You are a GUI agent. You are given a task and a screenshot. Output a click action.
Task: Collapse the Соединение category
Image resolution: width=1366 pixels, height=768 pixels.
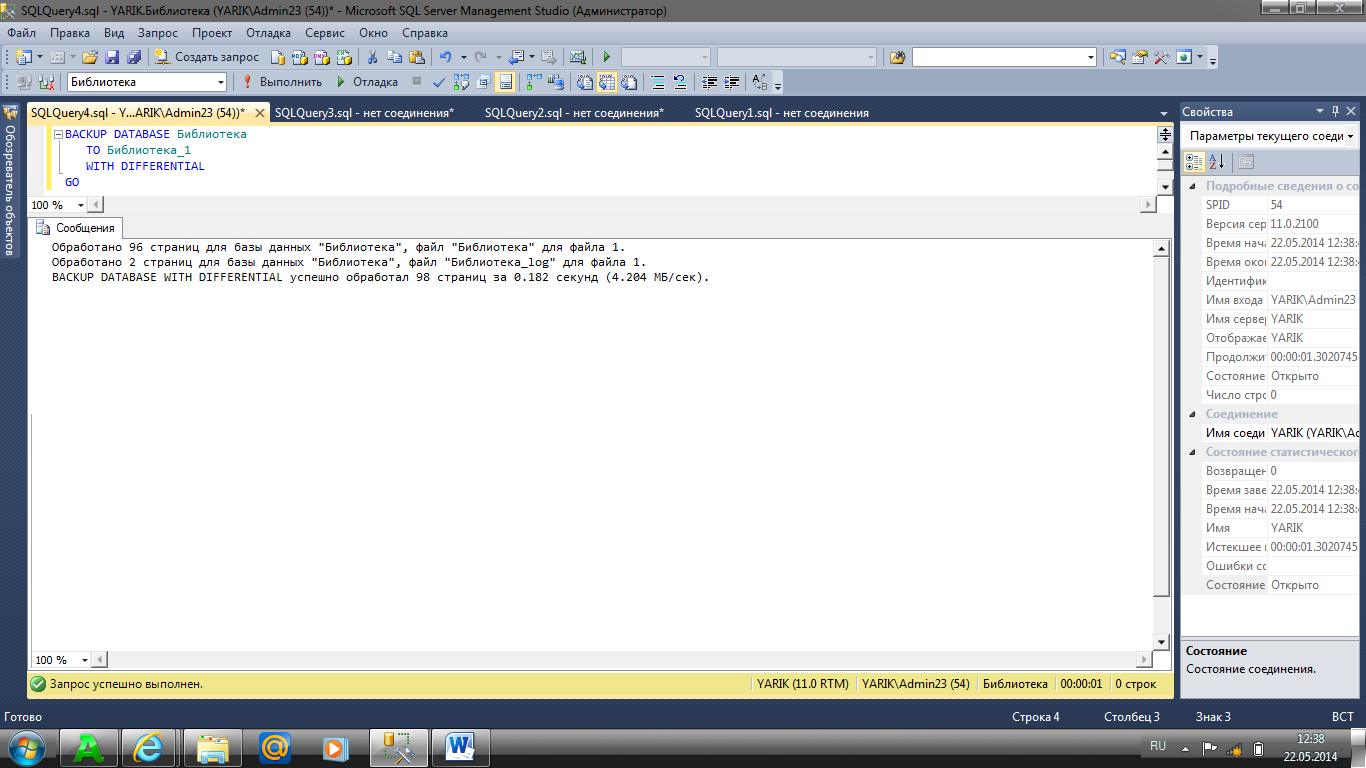(x=1193, y=414)
